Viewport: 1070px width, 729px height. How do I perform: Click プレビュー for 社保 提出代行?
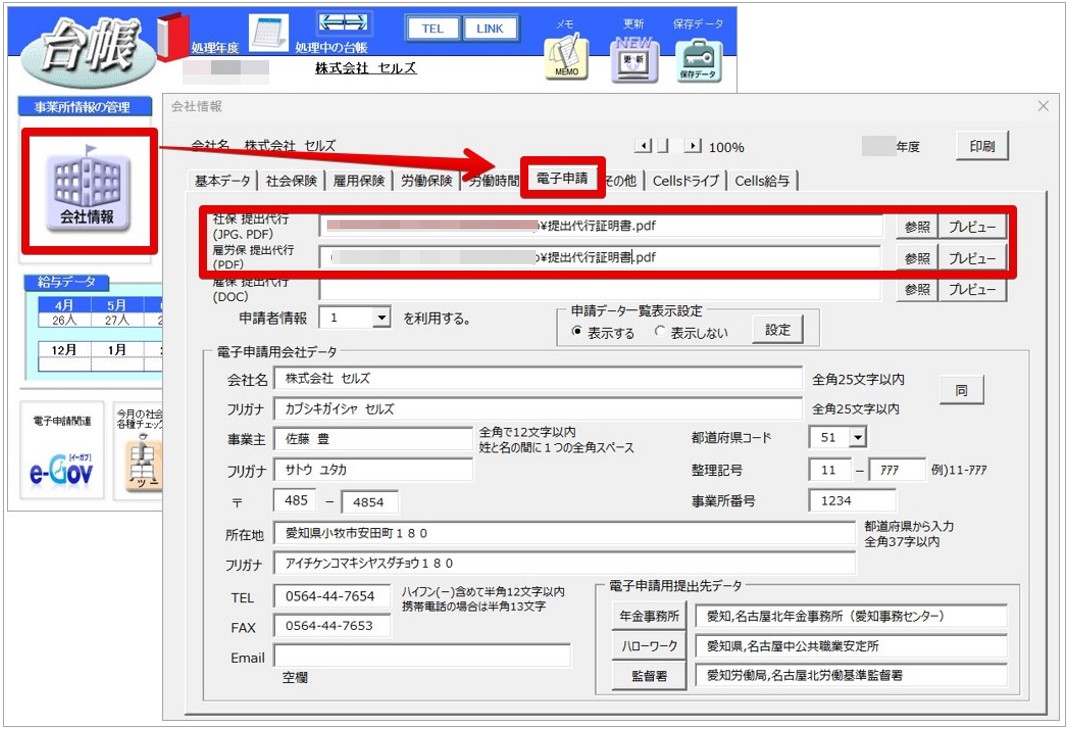tap(972, 227)
